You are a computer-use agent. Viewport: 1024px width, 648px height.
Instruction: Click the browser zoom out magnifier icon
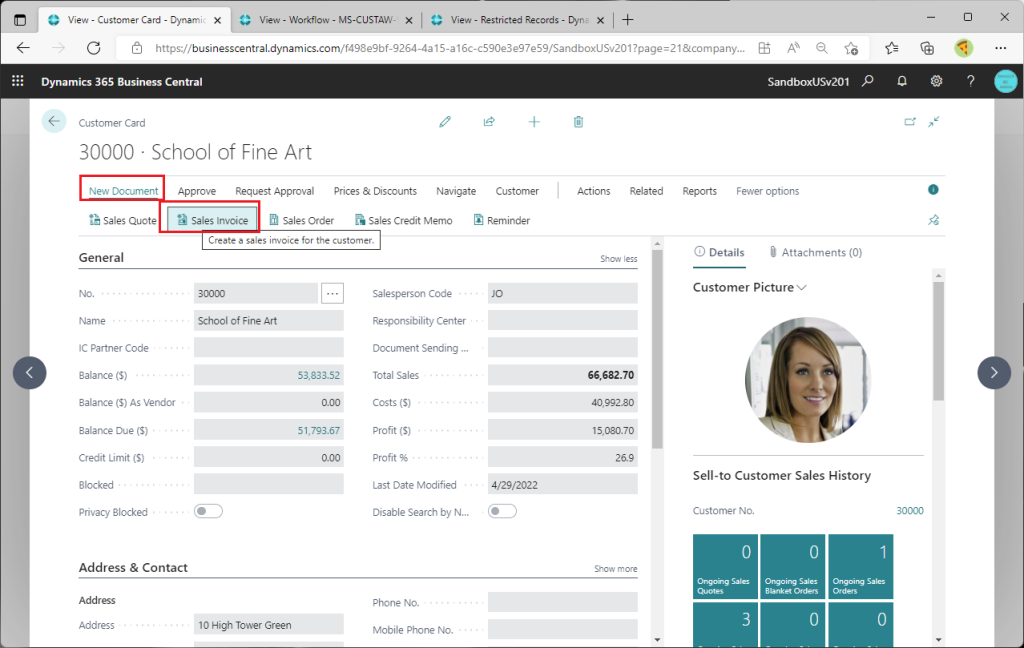(822, 48)
